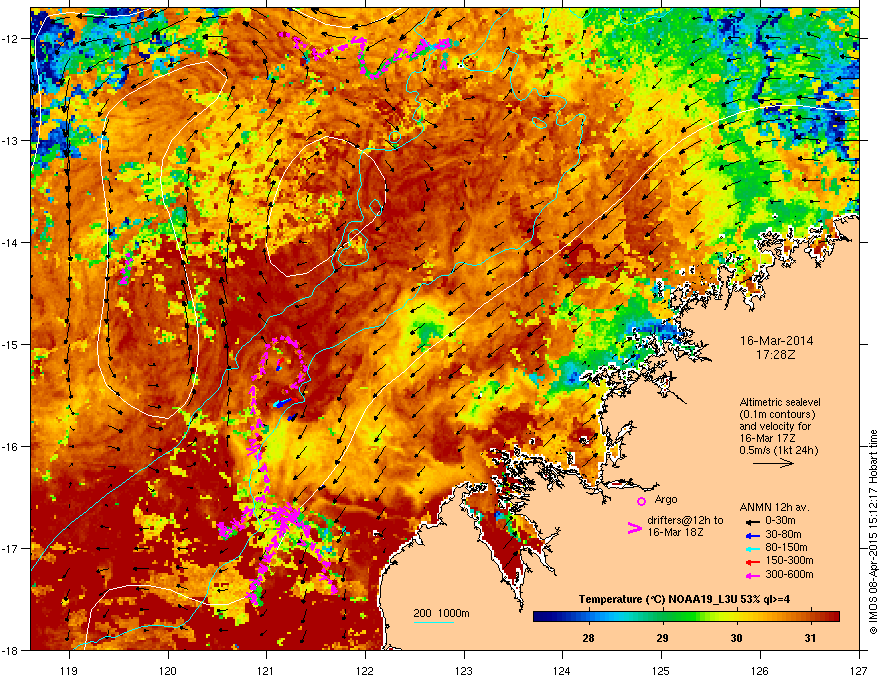880x680 pixels.
Task: Click the red 150-300m legend arrow
Action: point(751,561)
